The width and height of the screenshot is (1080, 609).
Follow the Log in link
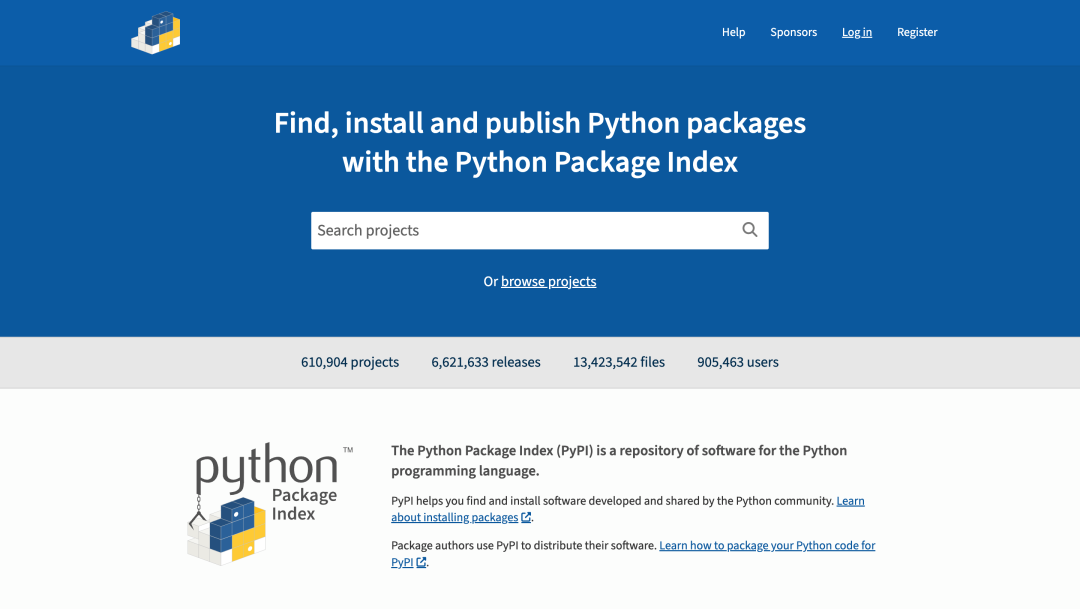[x=857, y=32]
